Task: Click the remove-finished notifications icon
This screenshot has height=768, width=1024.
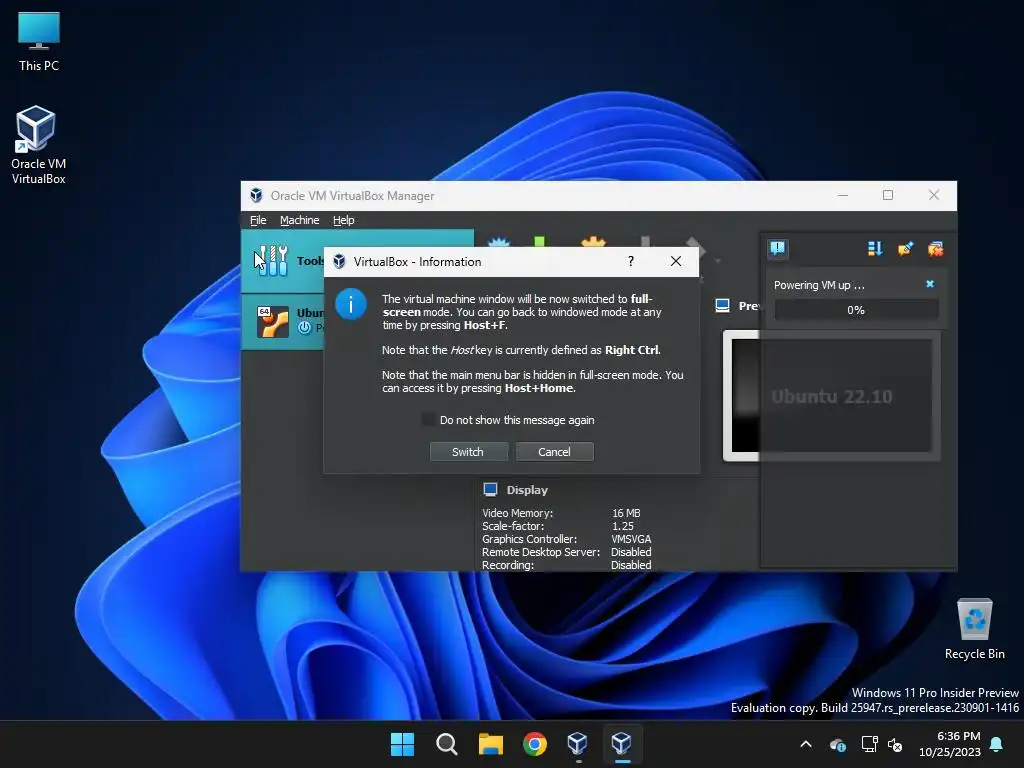Action: coord(935,248)
